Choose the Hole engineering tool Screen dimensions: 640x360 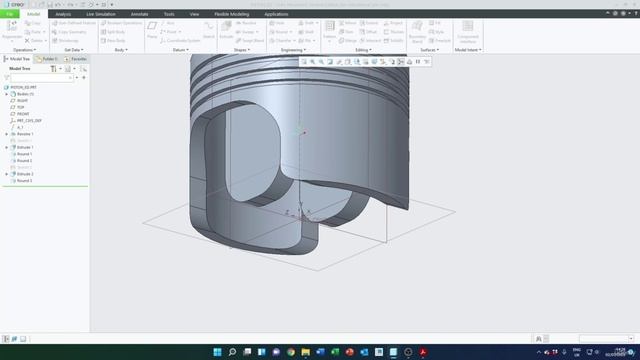pos(277,23)
